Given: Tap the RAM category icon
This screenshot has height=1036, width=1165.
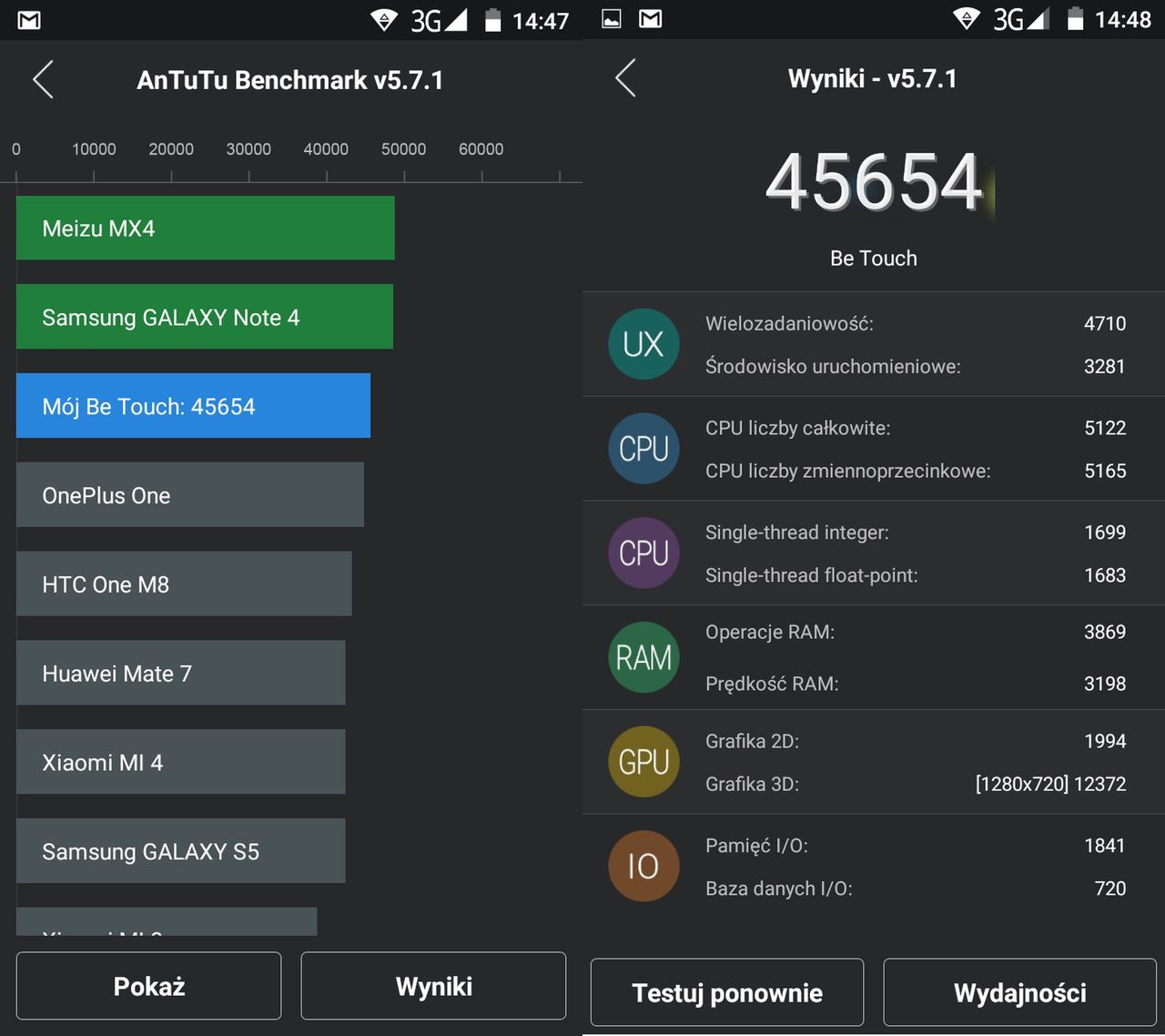Looking at the screenshot, I should pyautogui.click(x=643, y=657).
